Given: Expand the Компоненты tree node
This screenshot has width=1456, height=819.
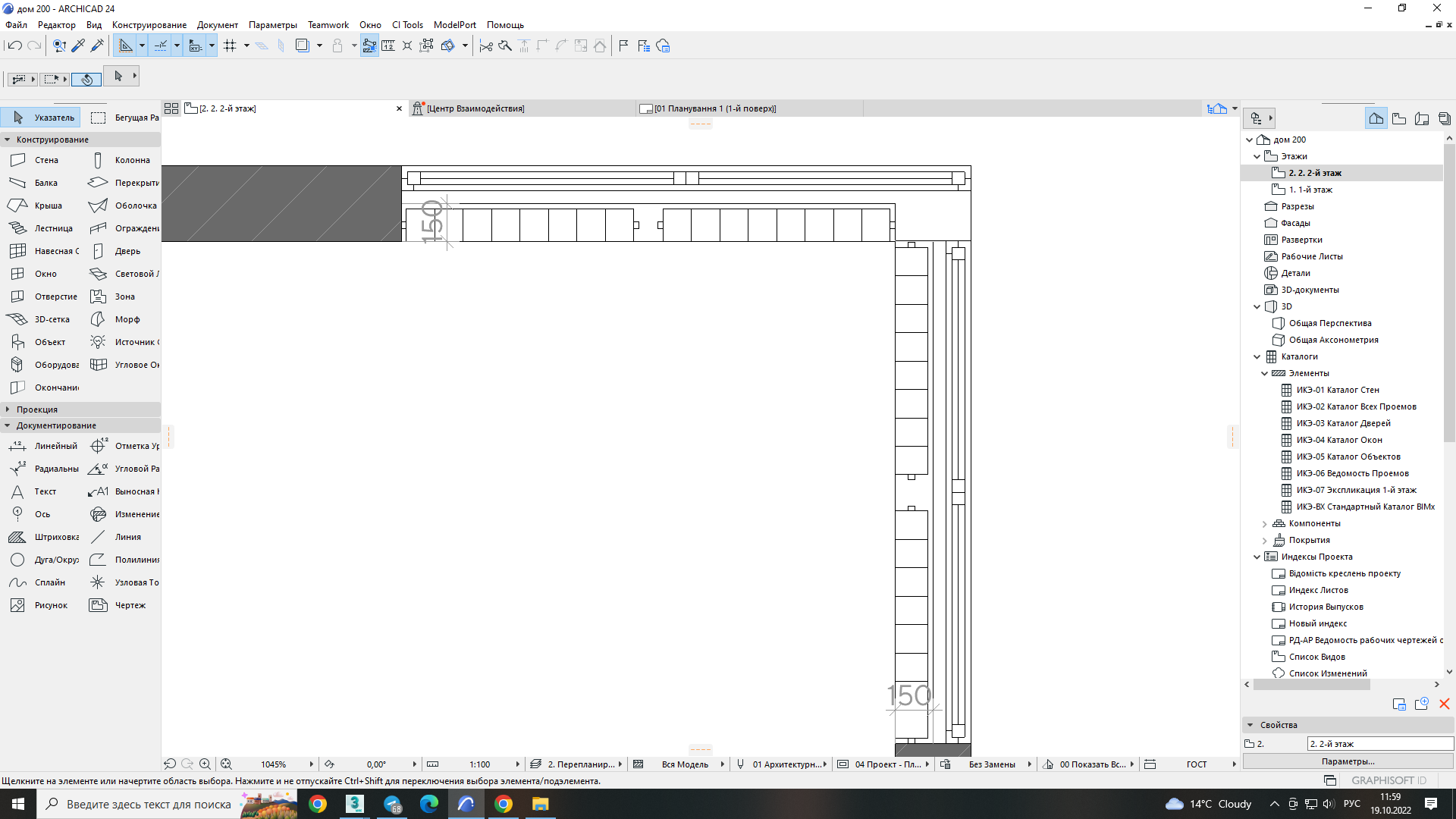Looking at the screenshot, I should coord(1265,524).
